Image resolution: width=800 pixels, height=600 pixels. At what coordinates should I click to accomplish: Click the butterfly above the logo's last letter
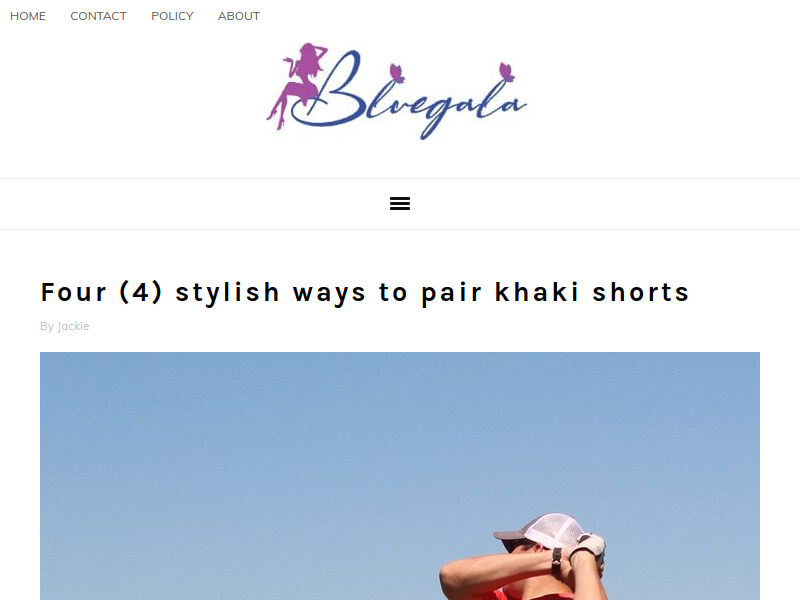506,71
